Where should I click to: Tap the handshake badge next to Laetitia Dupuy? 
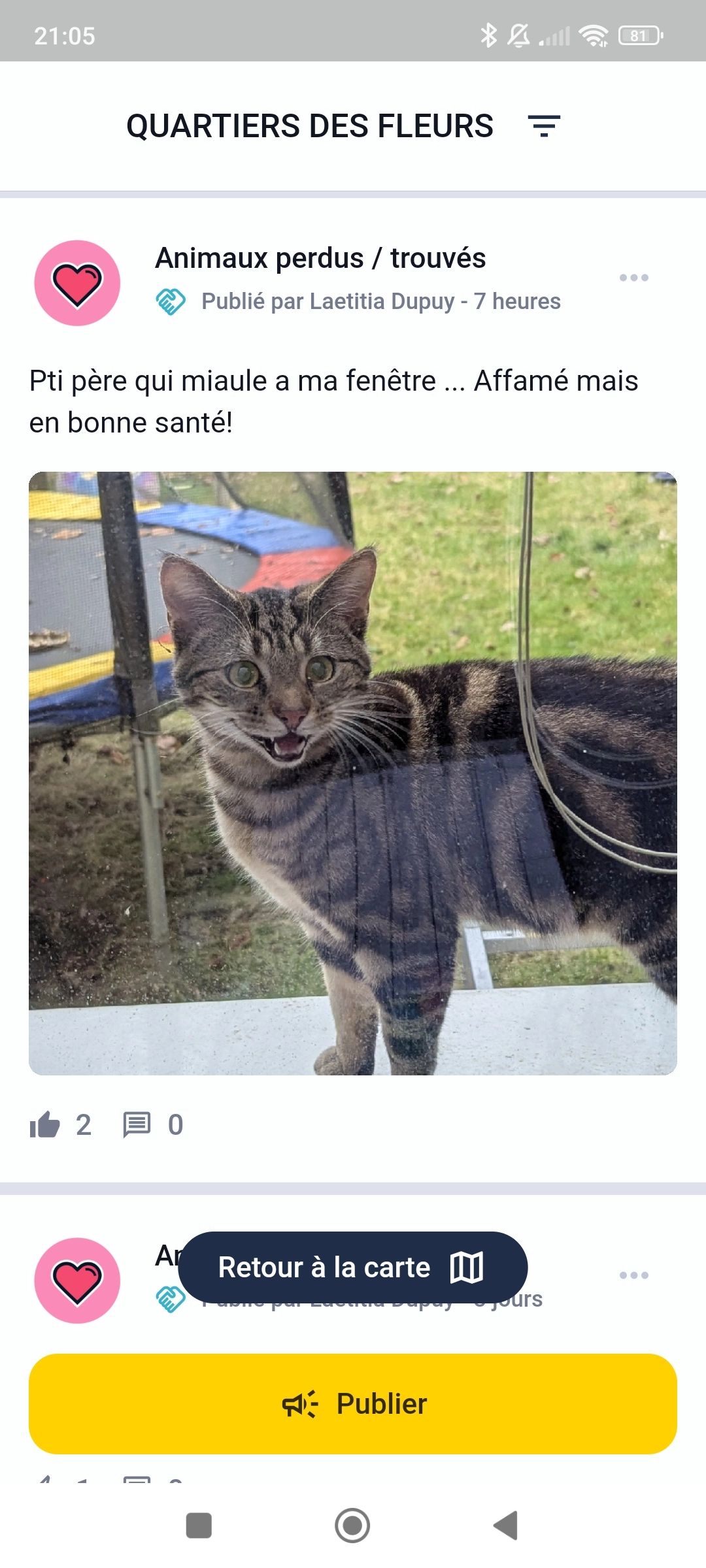pyautogui.click(x=171, y=301)
